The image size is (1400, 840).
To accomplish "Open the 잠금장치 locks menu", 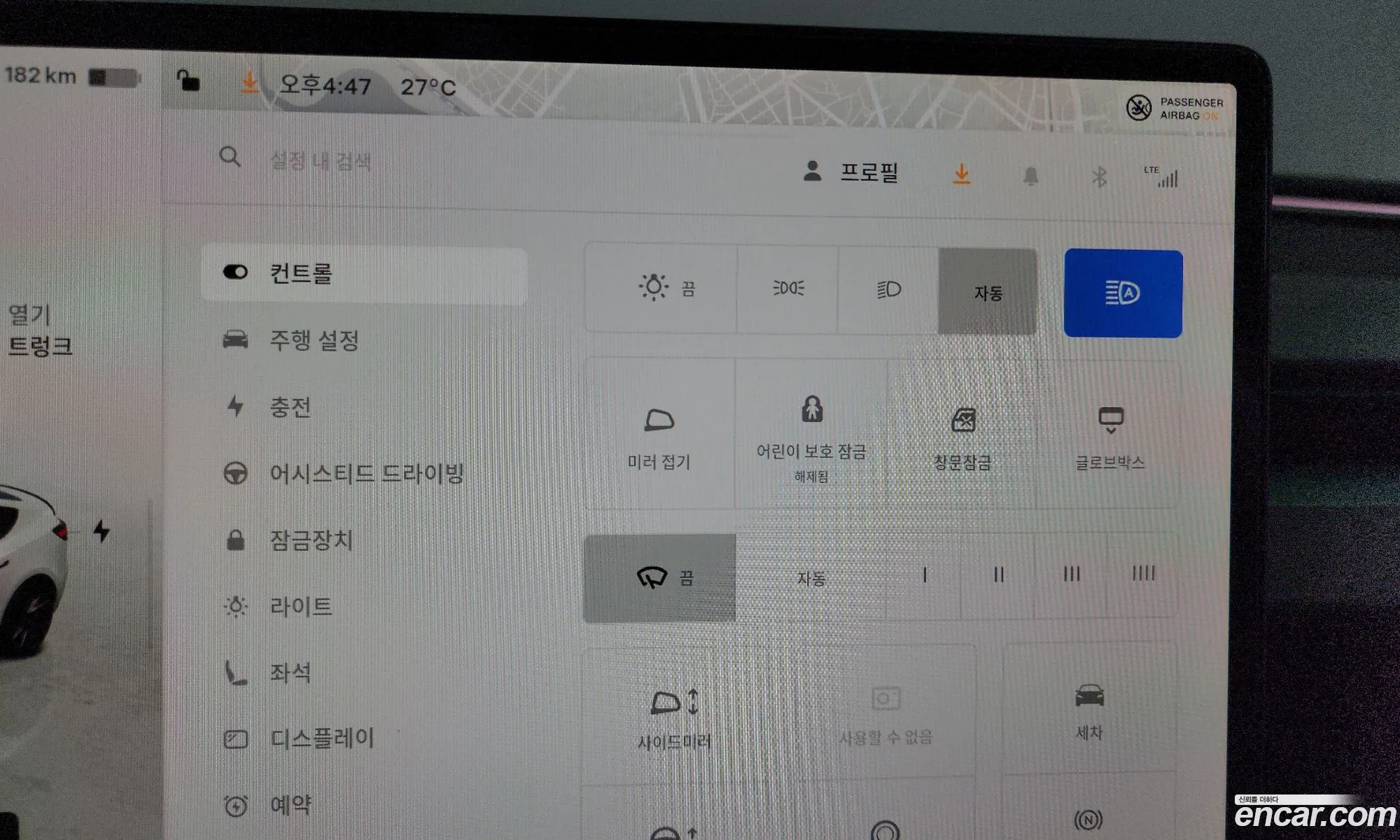I will 288,540.
